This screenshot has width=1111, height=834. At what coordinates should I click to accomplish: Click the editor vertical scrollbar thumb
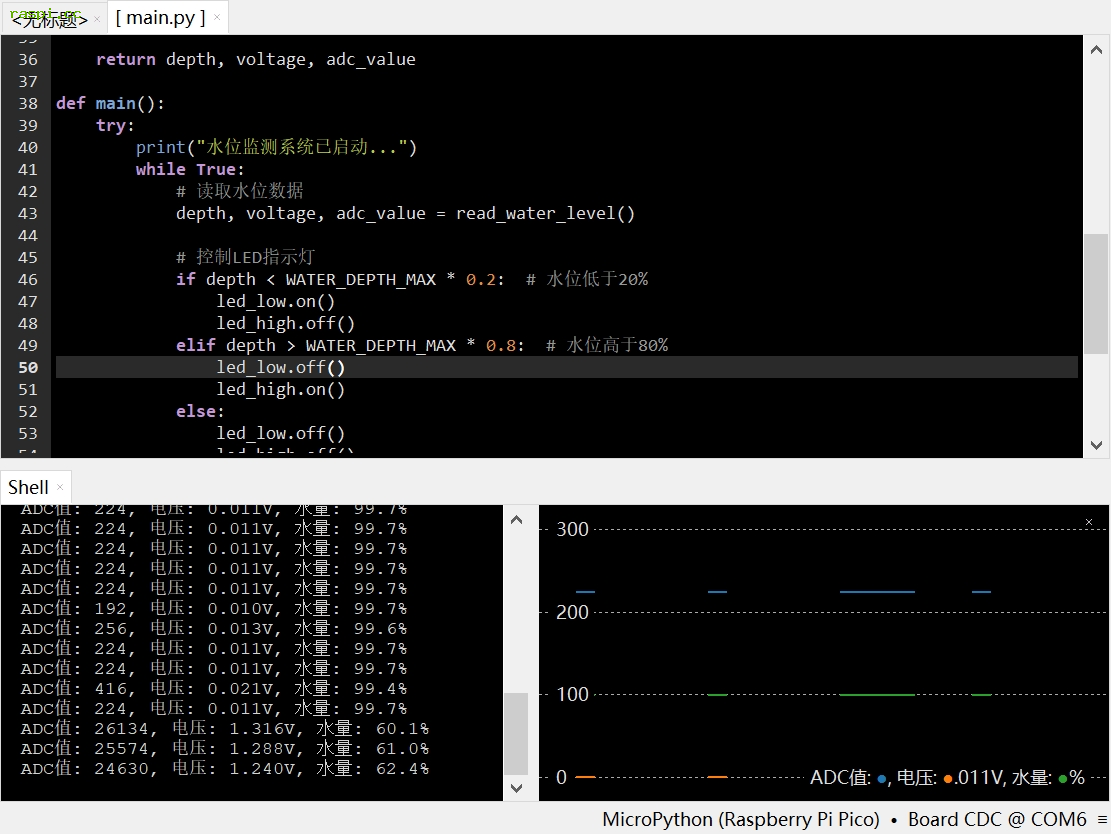click(1096, 293)
